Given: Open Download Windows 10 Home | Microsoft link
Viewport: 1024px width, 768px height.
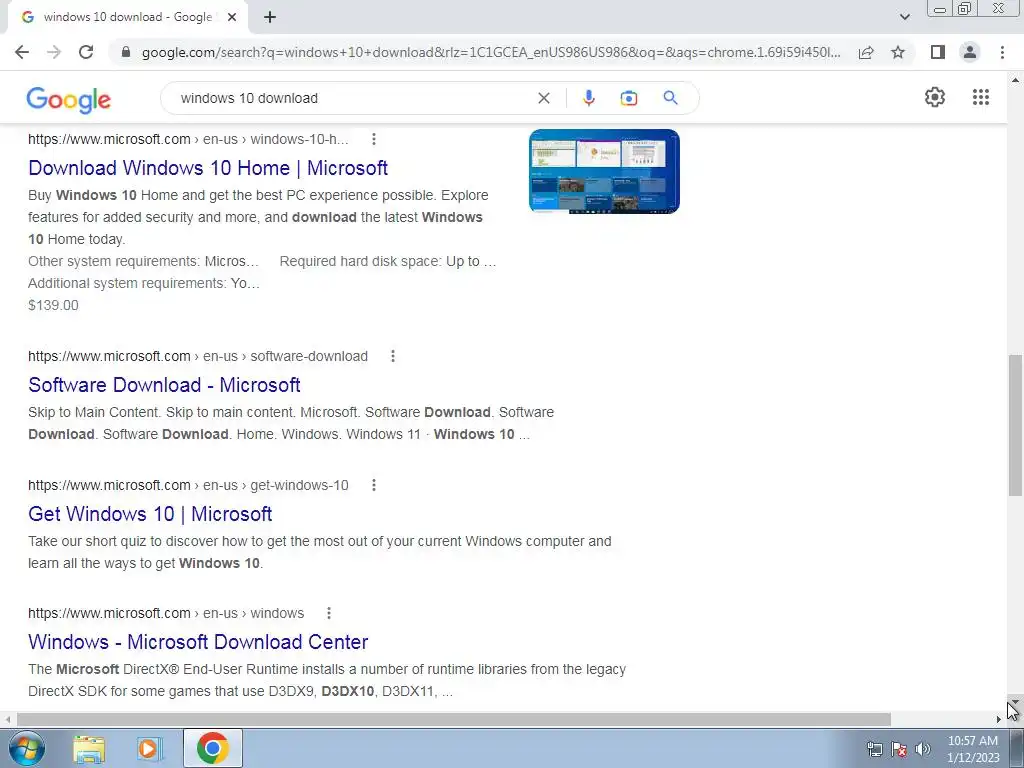Looking at the screenshot, I should (208, 168).
